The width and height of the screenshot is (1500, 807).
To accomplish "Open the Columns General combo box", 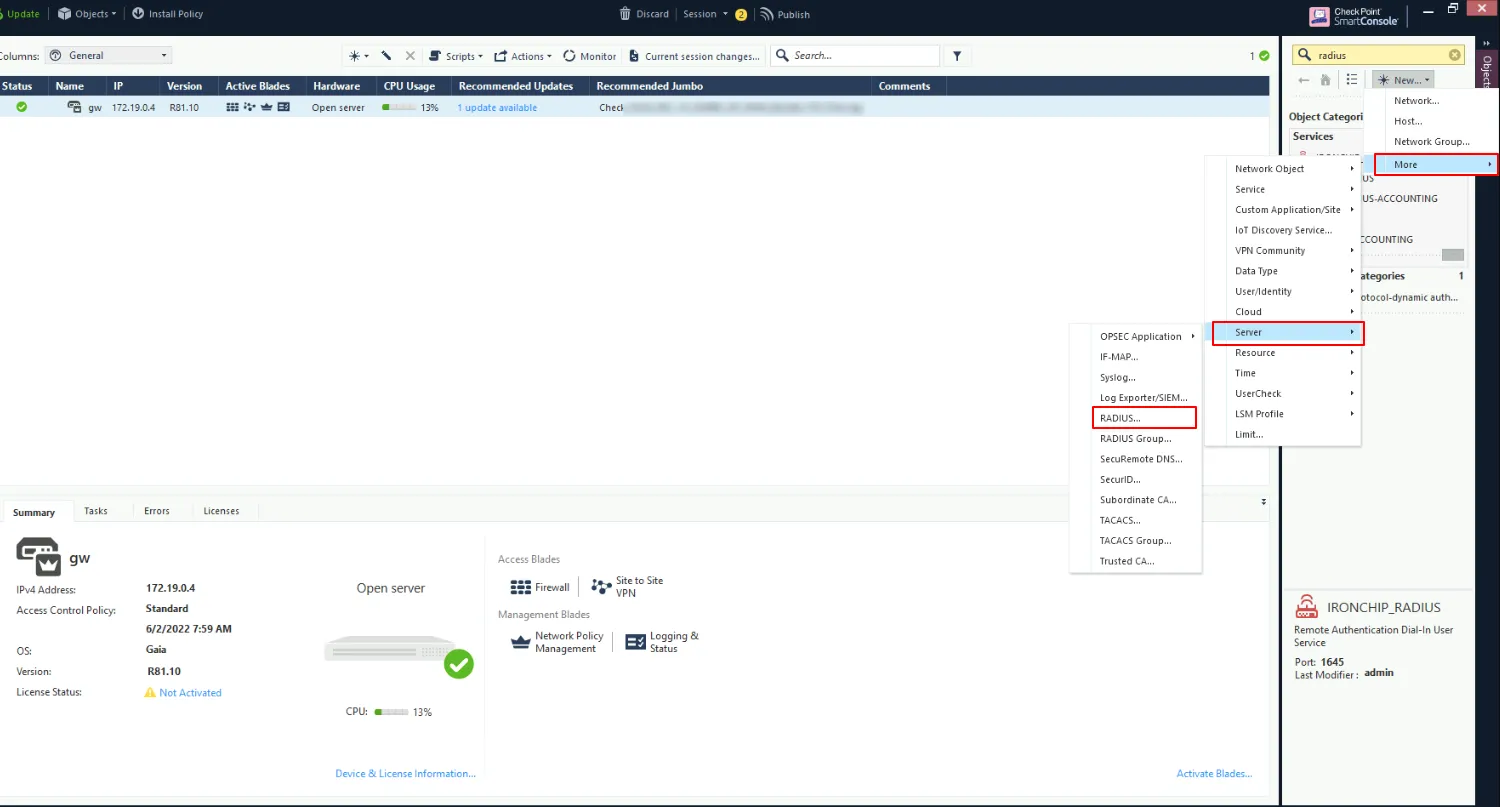I will click(109, 56).
